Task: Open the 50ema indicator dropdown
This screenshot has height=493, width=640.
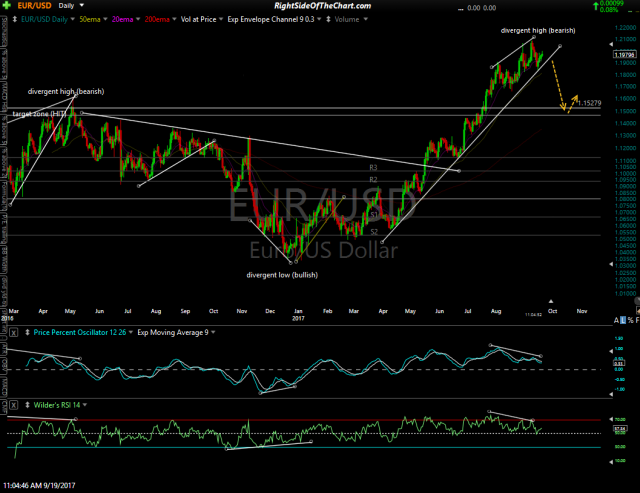Action: pyautogui.click(x=105, y=19)
